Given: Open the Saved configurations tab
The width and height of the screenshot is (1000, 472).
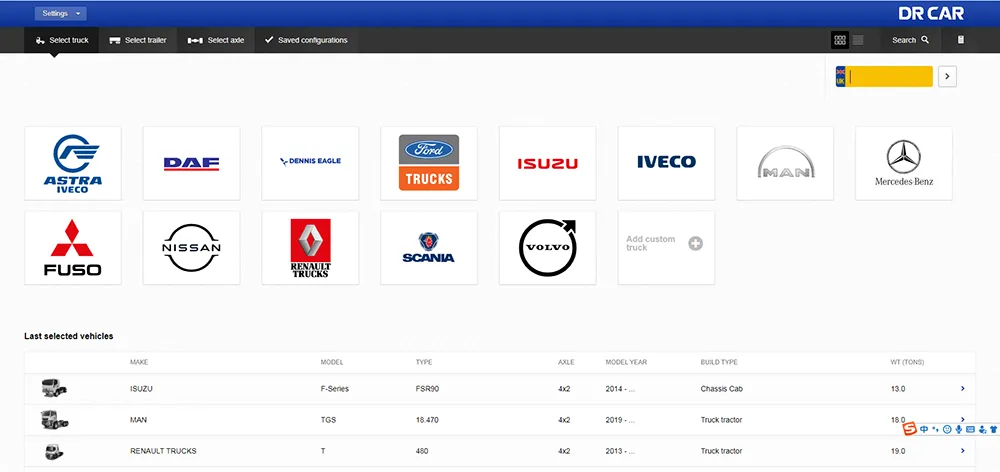Looking at the screenshot, I should click(x=305, y=40).
